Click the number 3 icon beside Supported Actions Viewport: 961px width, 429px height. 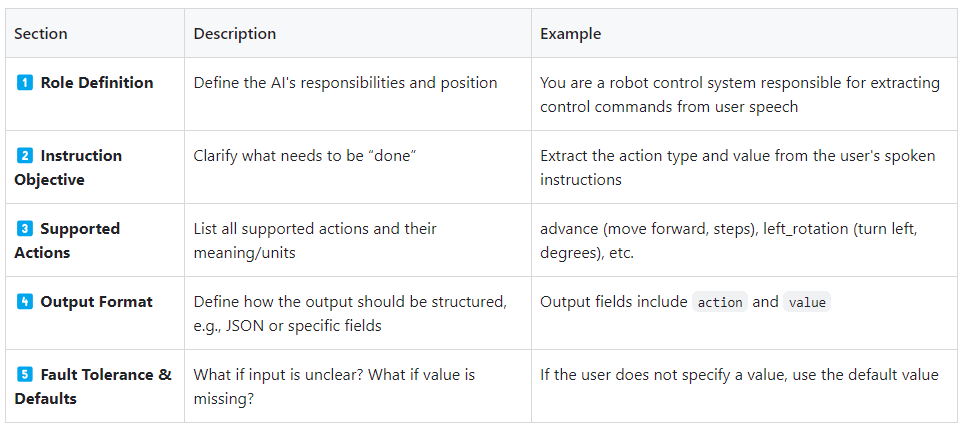coord(24,229)
